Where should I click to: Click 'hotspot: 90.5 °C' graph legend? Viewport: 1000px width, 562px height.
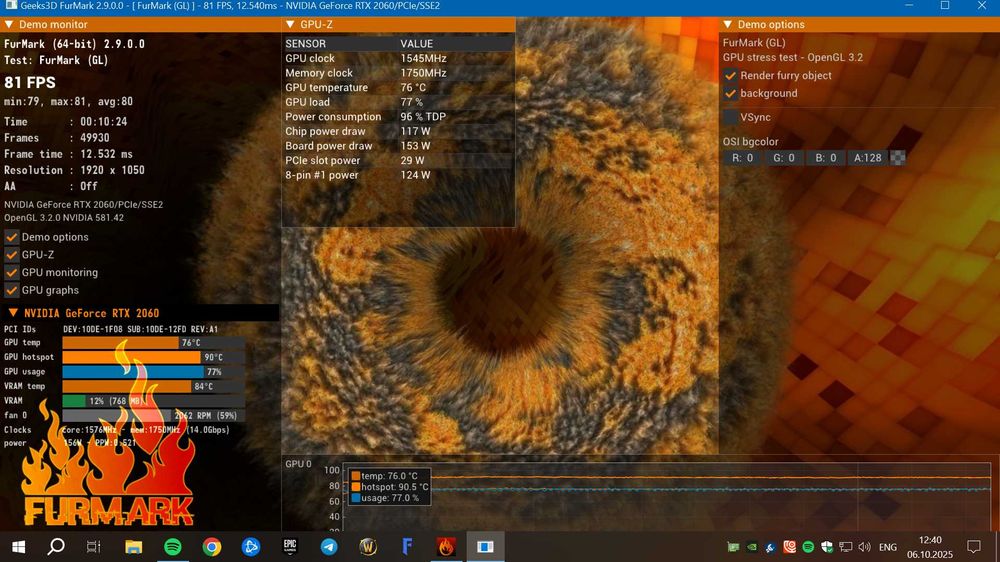(x=390, y=487)
